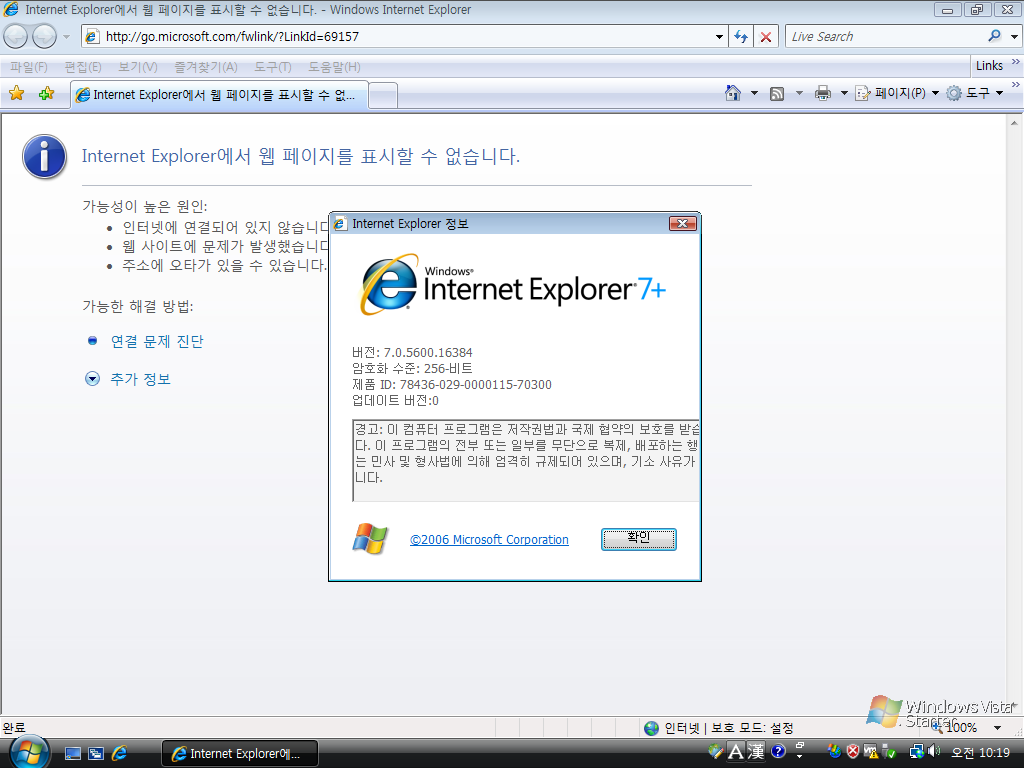Click Show Desktop quick launch icon

[x=72, y=754]
